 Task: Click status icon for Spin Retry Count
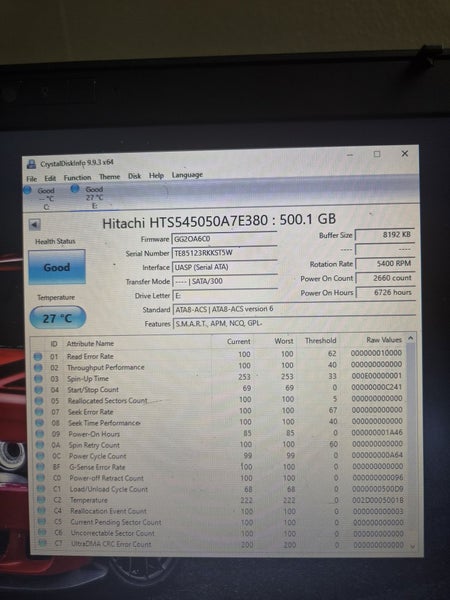click(40, 445)
